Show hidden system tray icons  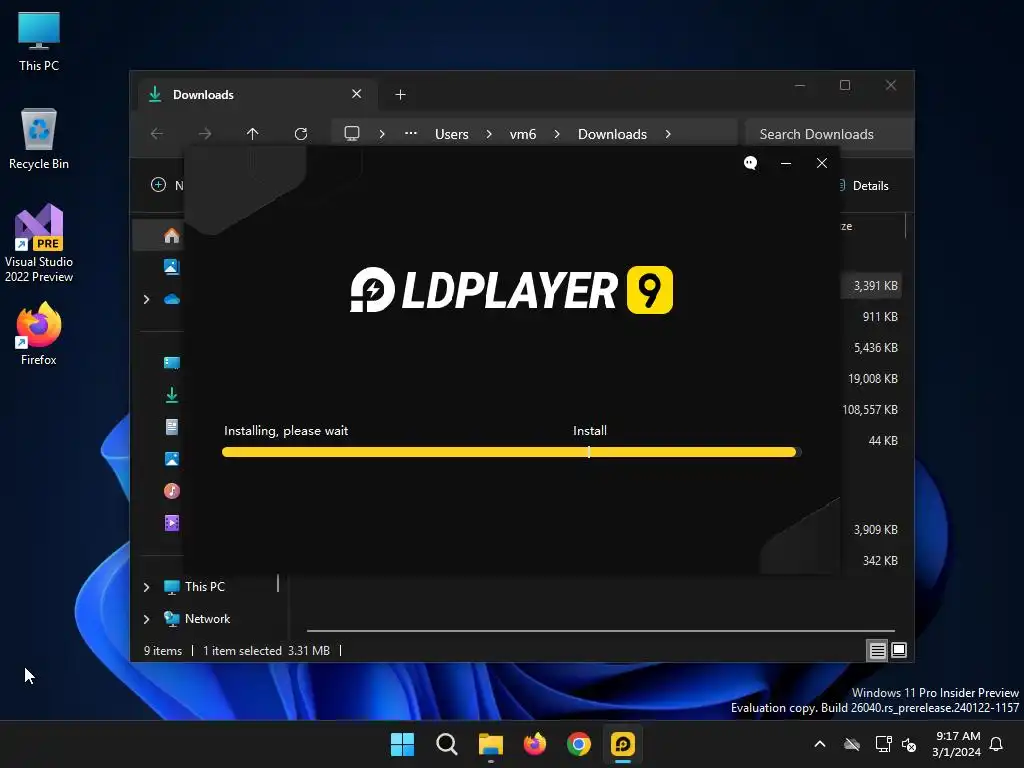coord(820,744)
